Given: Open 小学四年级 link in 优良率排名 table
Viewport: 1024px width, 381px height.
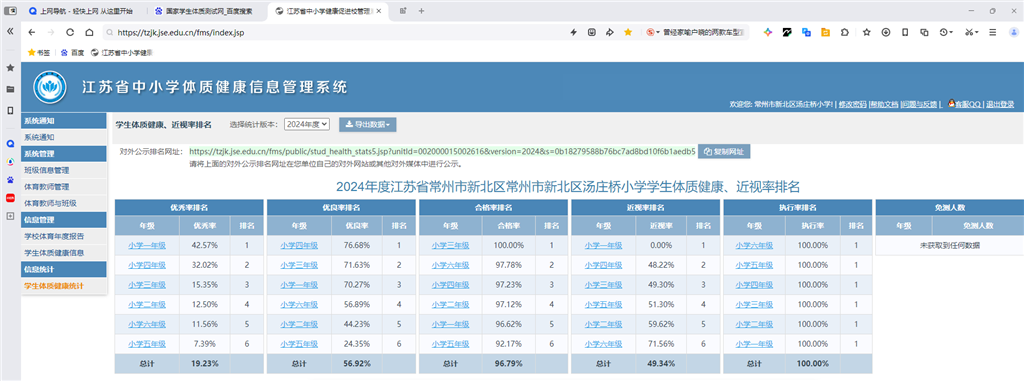Looking at the screenshot, I should tap(299, 246).
